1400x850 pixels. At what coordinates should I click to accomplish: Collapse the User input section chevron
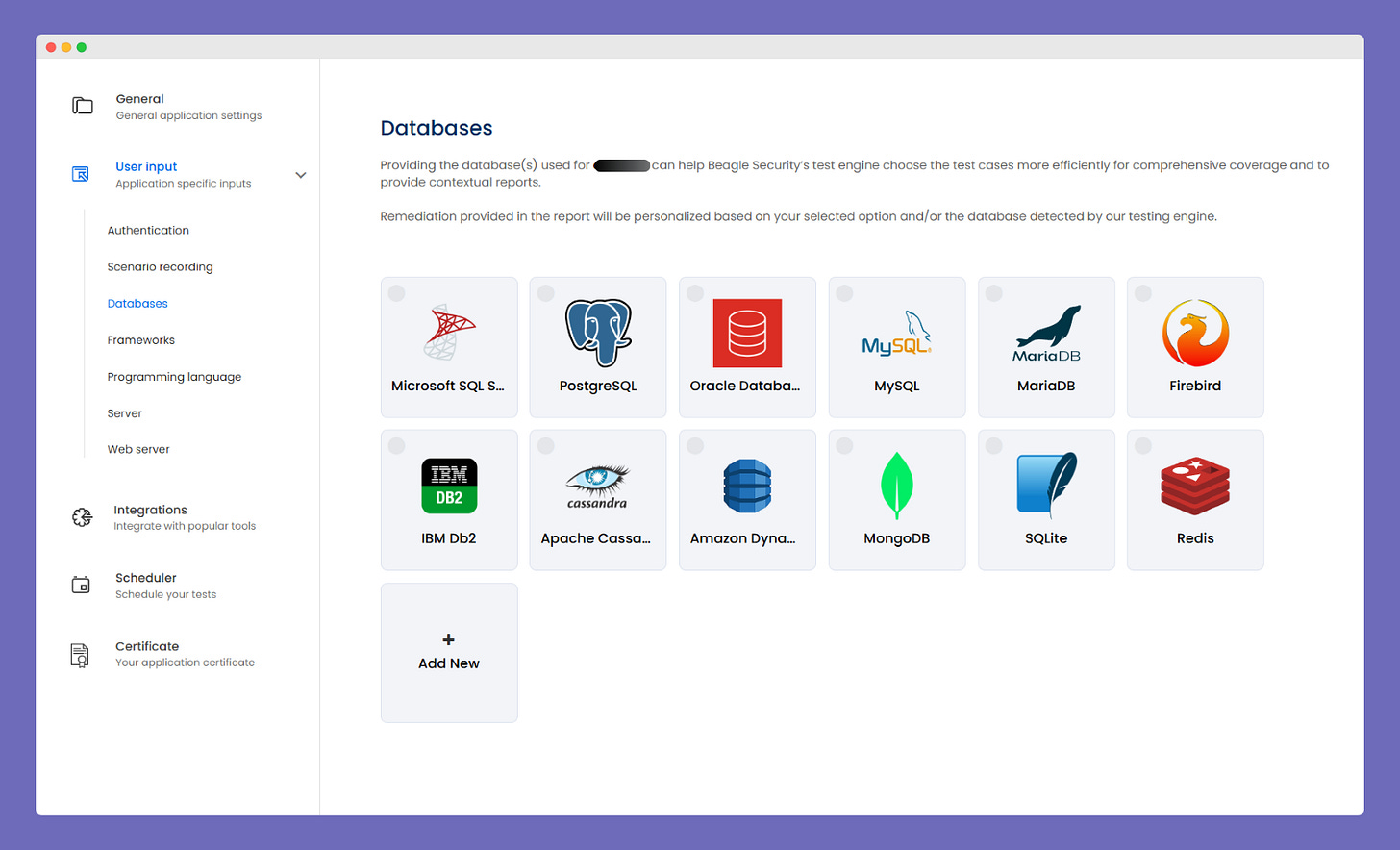[301, 175]
